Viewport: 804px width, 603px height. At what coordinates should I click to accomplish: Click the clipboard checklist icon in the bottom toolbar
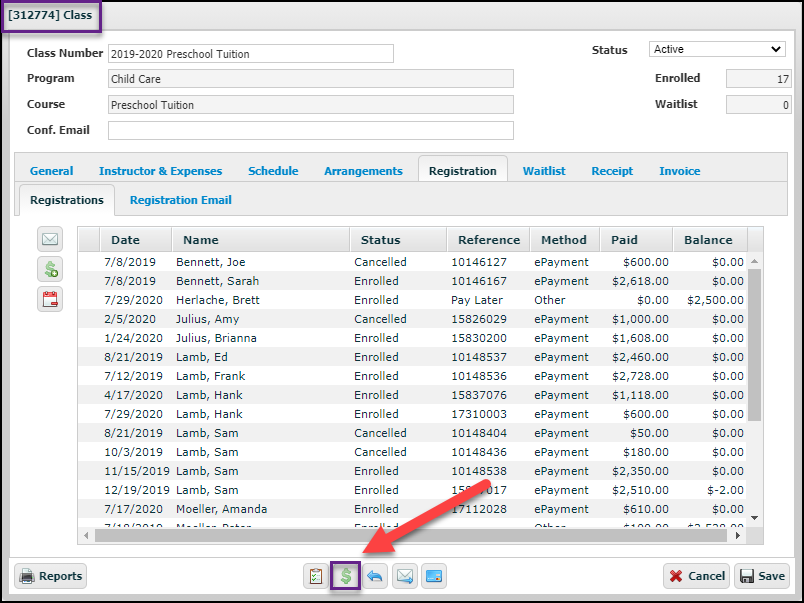316,576
